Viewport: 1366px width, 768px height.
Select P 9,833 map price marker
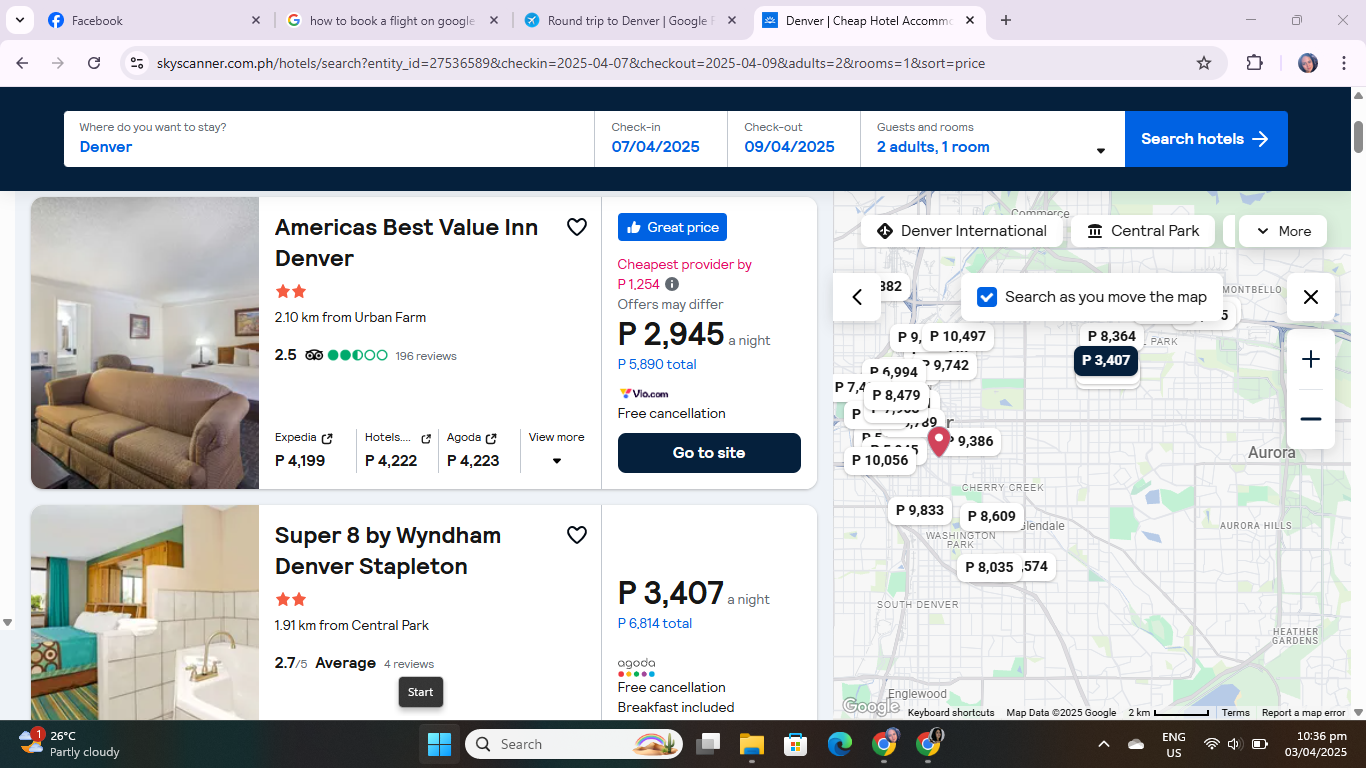(x=920, y=511)
